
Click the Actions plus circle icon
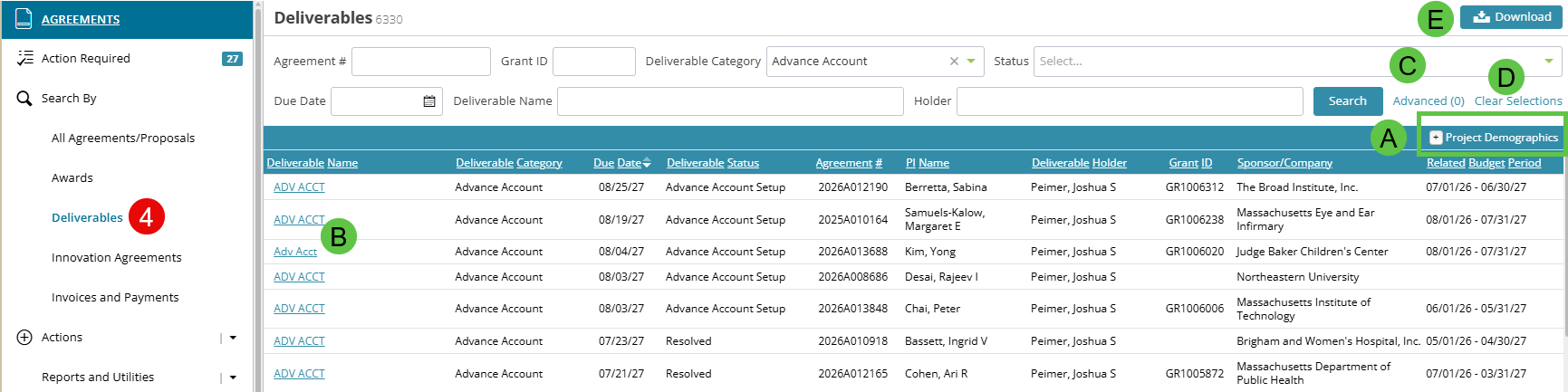click(x=24, y=337)
